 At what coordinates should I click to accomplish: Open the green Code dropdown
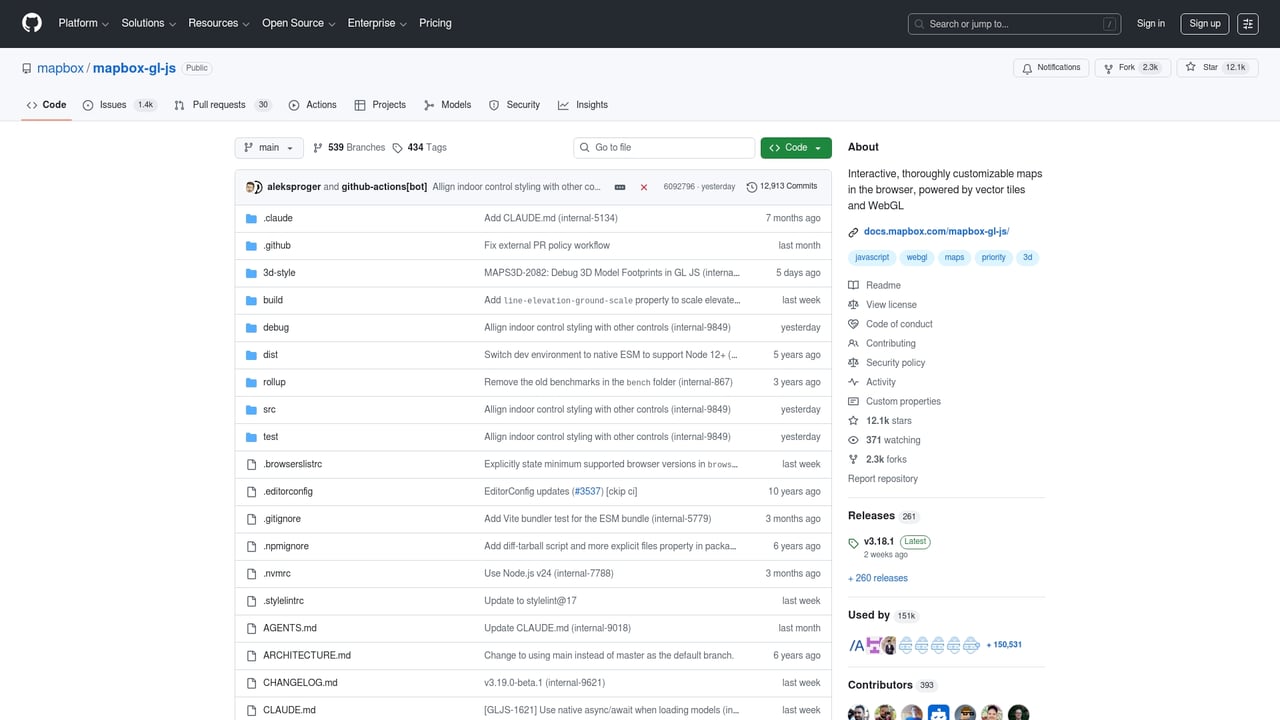click(x=795, y=147)
